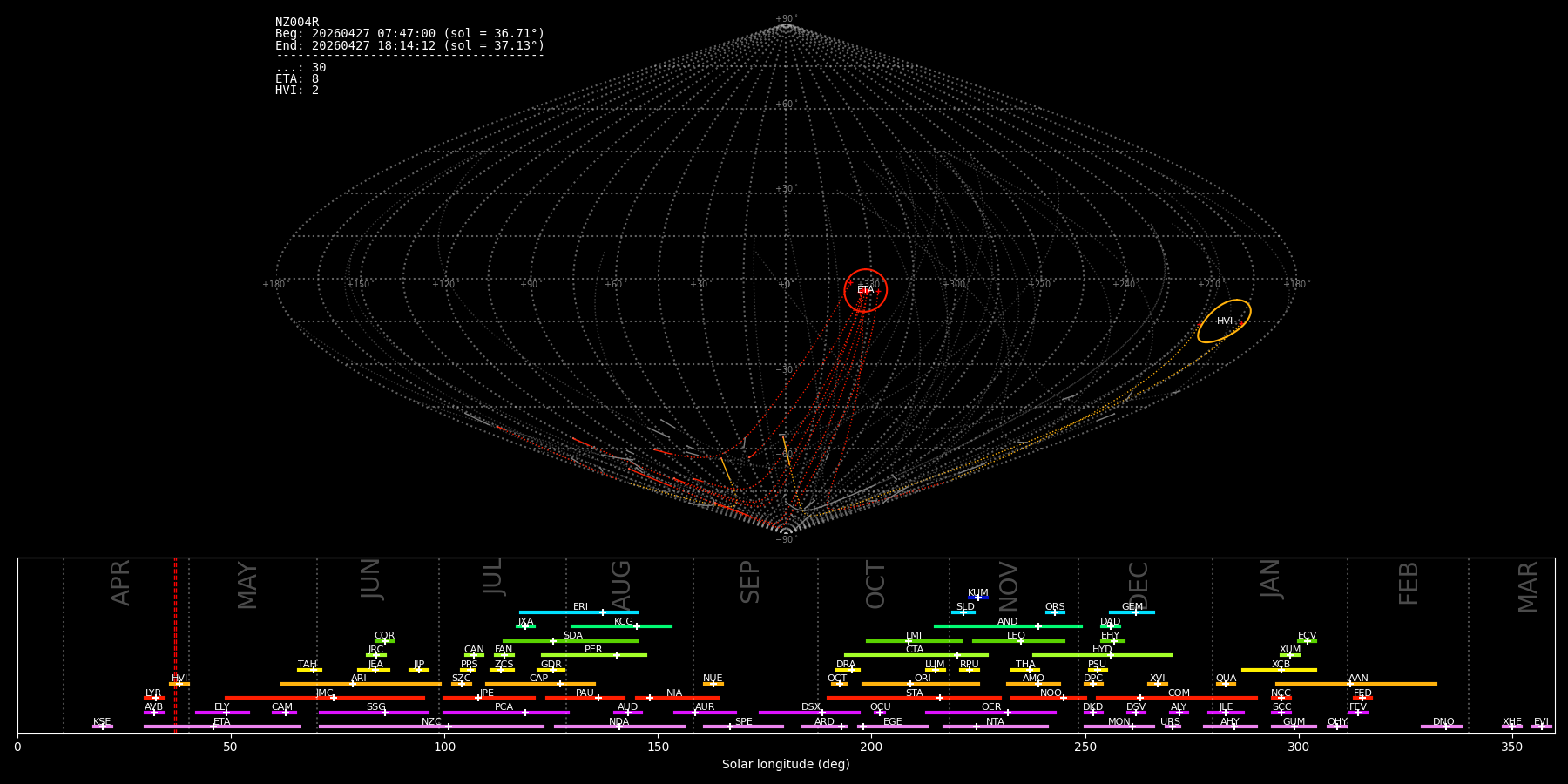Click the ERI cyan shower bar

tap(578, 612)
